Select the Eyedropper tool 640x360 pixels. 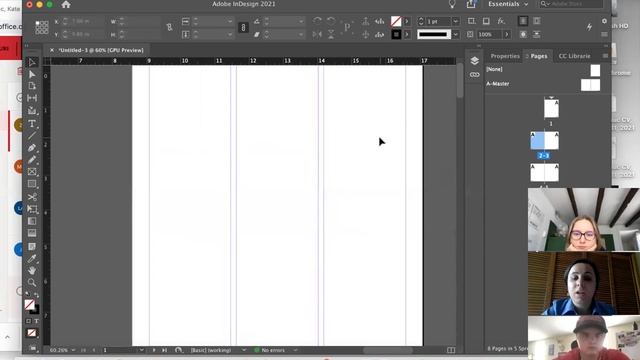point(32,258)
